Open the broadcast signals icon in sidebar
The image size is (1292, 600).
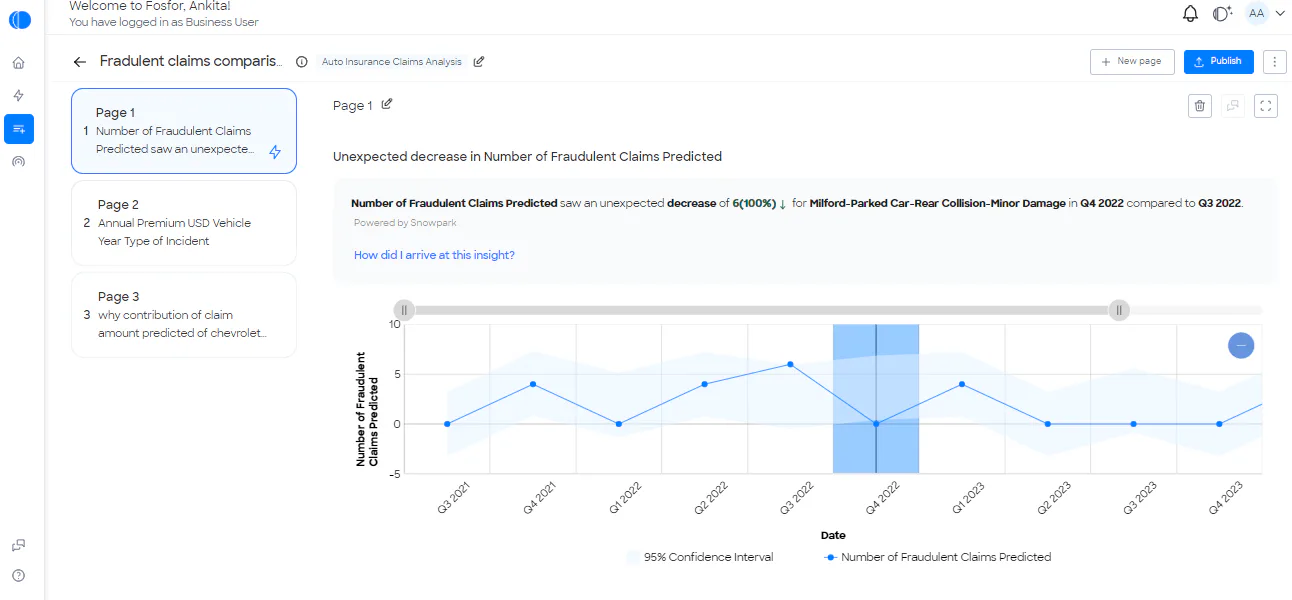[18, 161]
